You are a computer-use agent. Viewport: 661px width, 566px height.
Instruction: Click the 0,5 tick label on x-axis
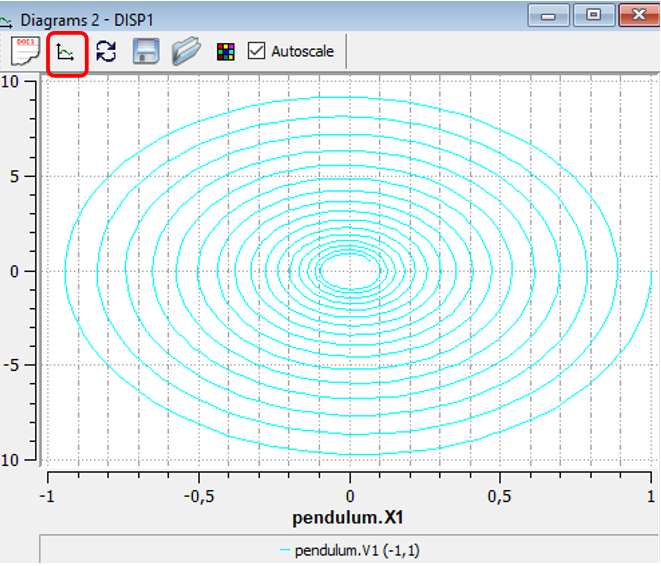[499, 497]
